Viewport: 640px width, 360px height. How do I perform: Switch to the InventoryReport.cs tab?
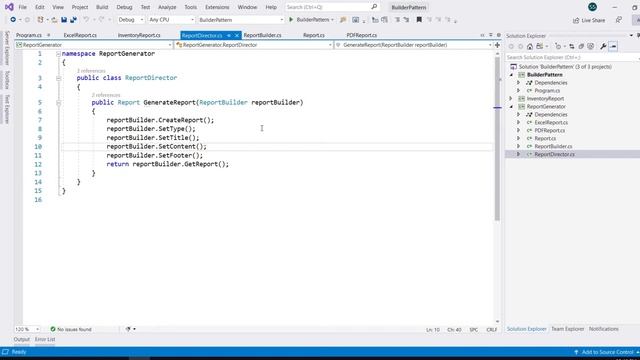pyautogui.click(x=139, y=36)
